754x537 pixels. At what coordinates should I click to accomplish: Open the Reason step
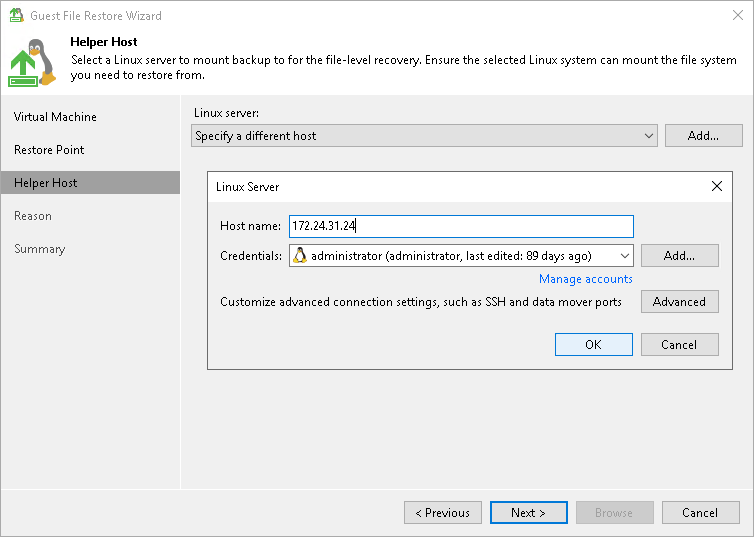click(x=33, y=216)
